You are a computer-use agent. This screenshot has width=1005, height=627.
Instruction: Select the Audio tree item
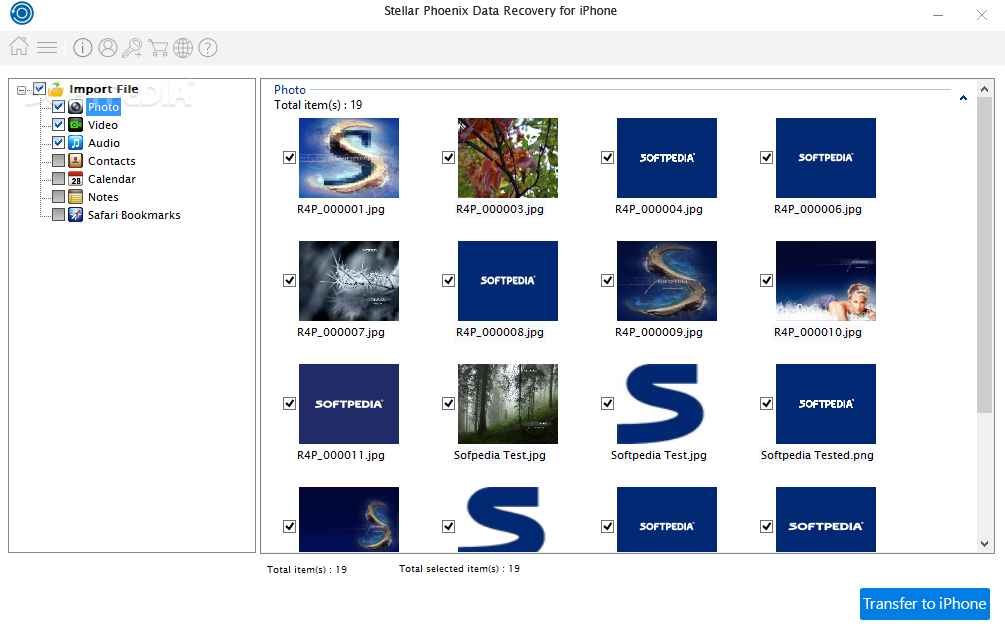click(x=104, y=143)
